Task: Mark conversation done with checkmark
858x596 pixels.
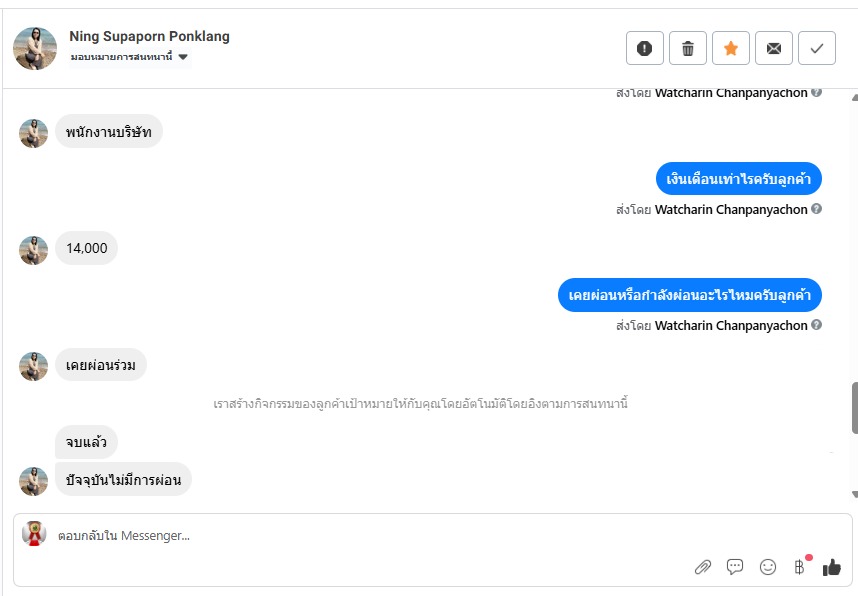Action: [x=817, y=48]
